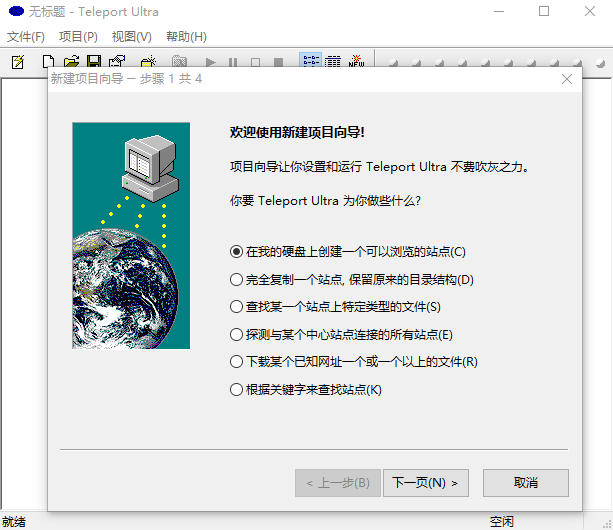
Task: Click the 空闲 status bar text
Action: (x=502, y=522)
